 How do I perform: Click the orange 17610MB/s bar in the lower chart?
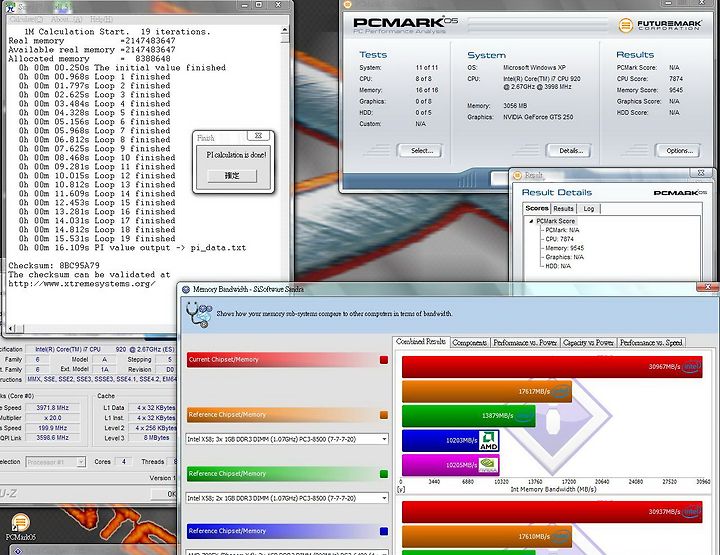[x=487, y=536]
